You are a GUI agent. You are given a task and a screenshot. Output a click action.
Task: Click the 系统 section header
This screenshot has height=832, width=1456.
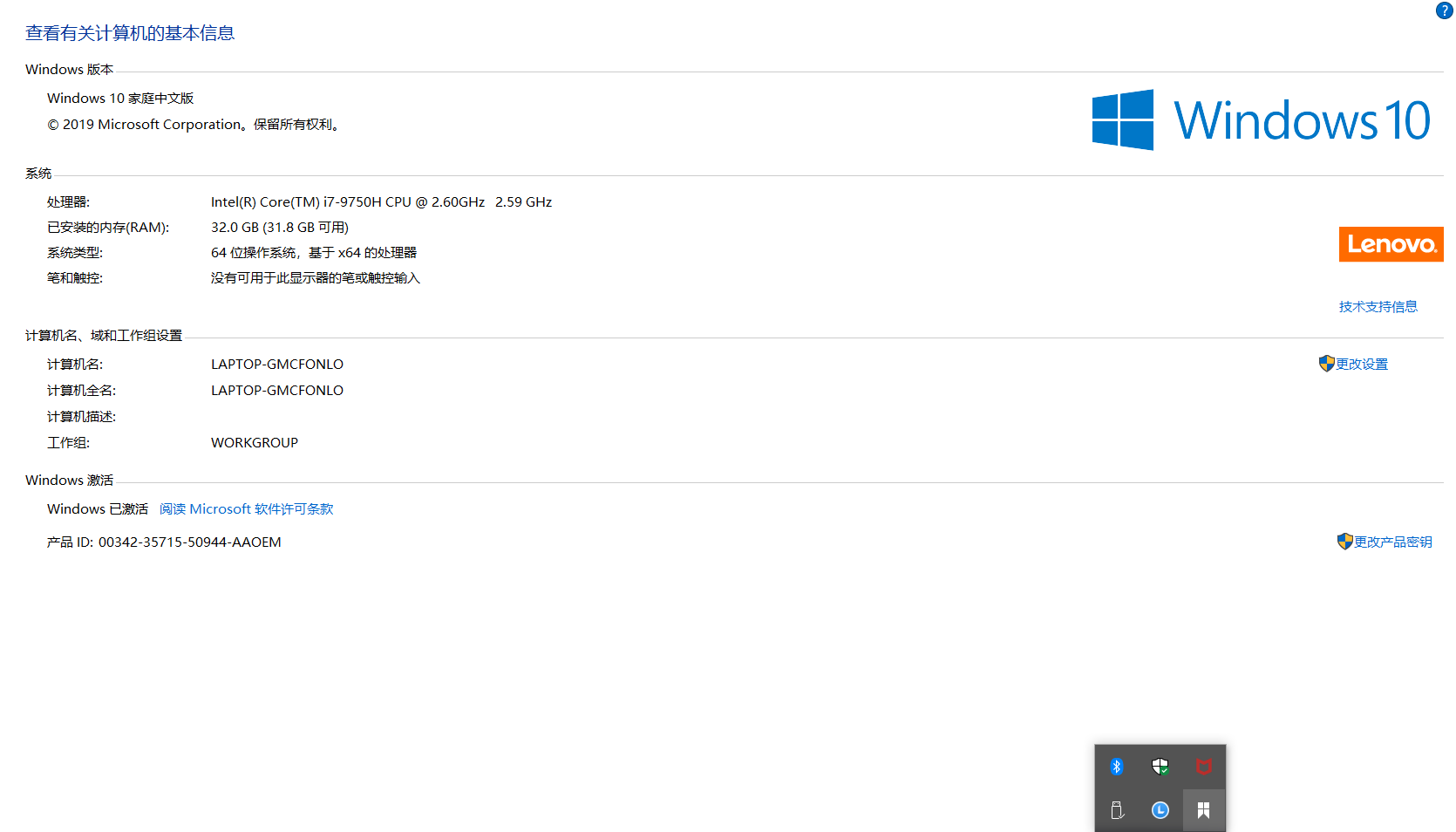38,173
